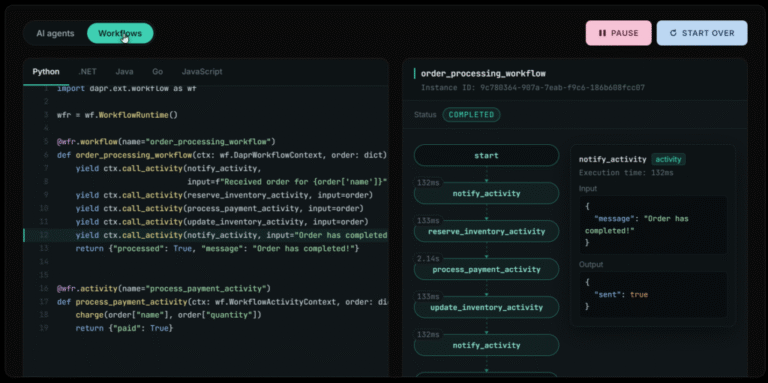Click the 2.14s timing label
This screenshot has width=768, height=383.
coord(428,259)
